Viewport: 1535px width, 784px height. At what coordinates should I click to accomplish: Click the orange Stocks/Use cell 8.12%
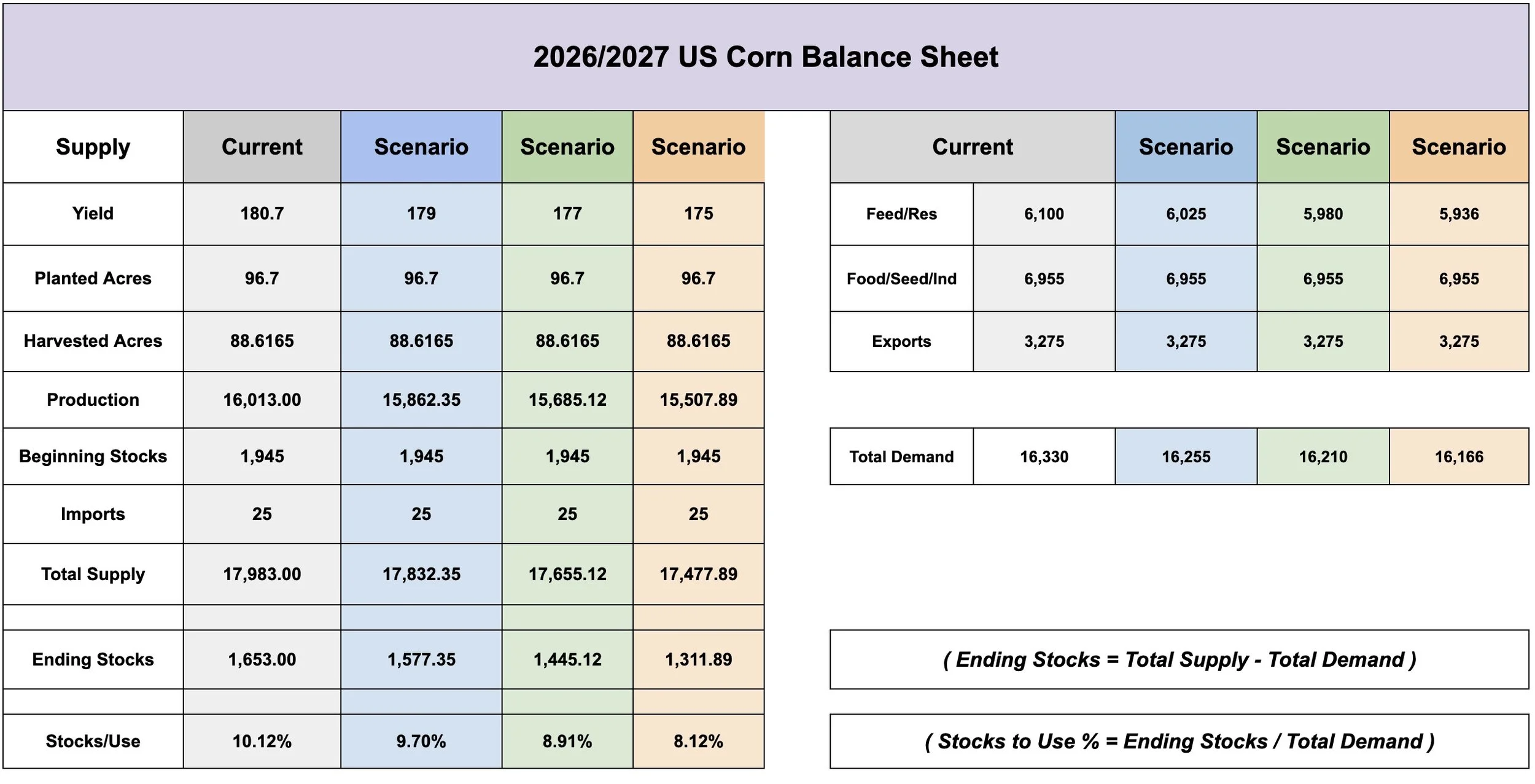(x=699, y=742)
